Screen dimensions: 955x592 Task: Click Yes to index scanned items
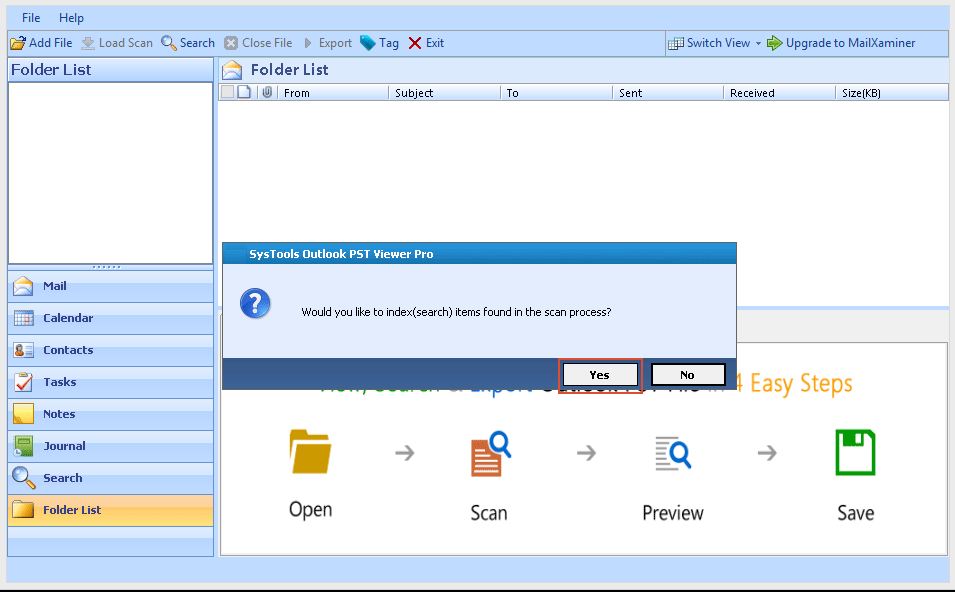[x=600, y=375]
